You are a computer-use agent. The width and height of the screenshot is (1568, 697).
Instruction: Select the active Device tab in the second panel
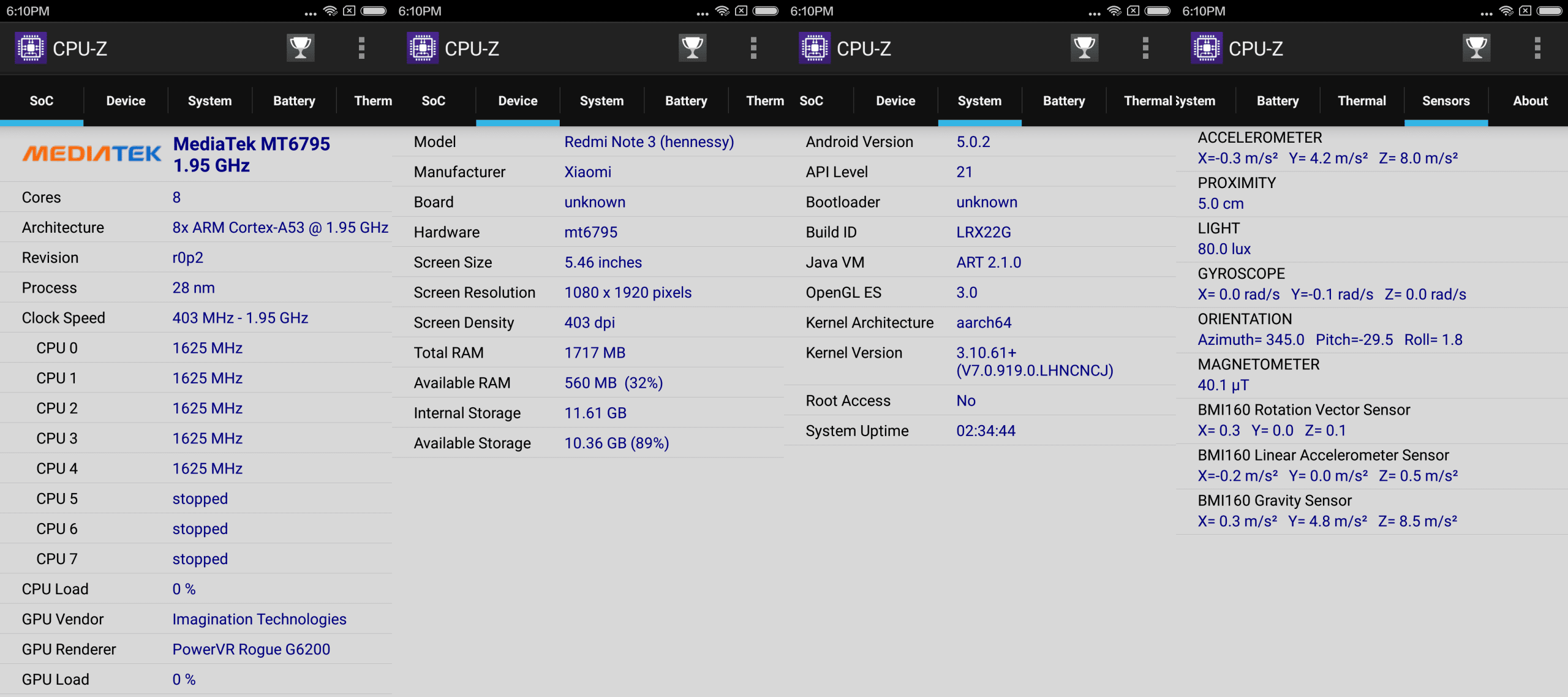point(518,101)
